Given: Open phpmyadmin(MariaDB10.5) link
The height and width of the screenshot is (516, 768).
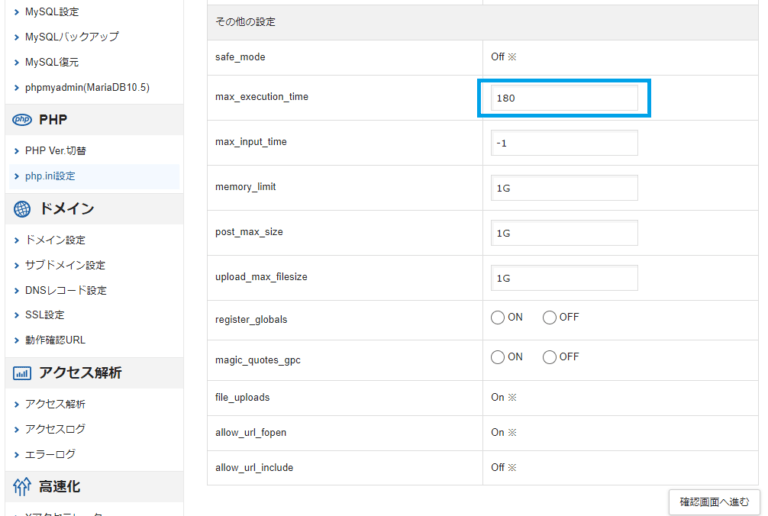Looking at the screenshot, I should pos(87,87).
